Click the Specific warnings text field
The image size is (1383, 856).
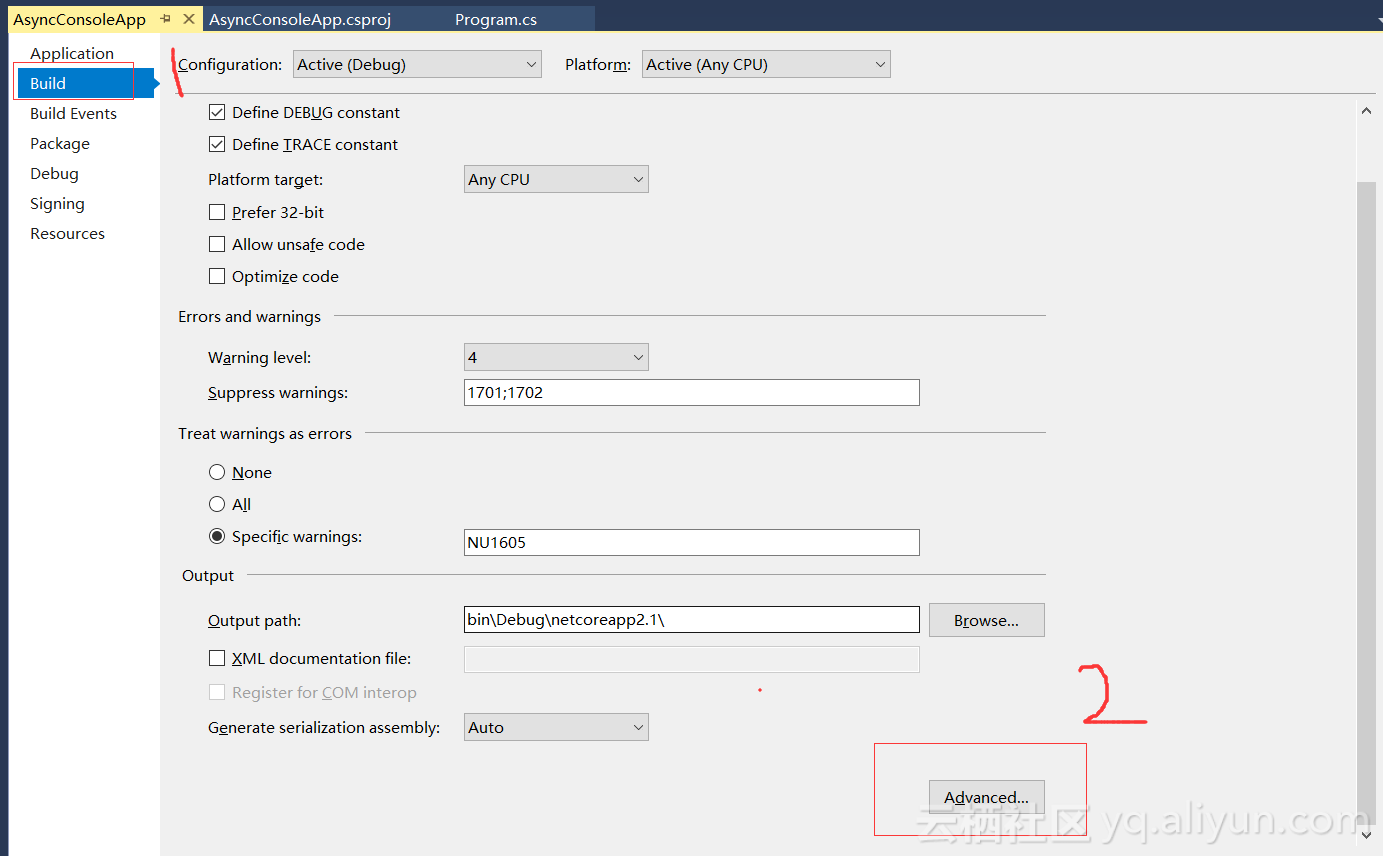tap(691, 542)
